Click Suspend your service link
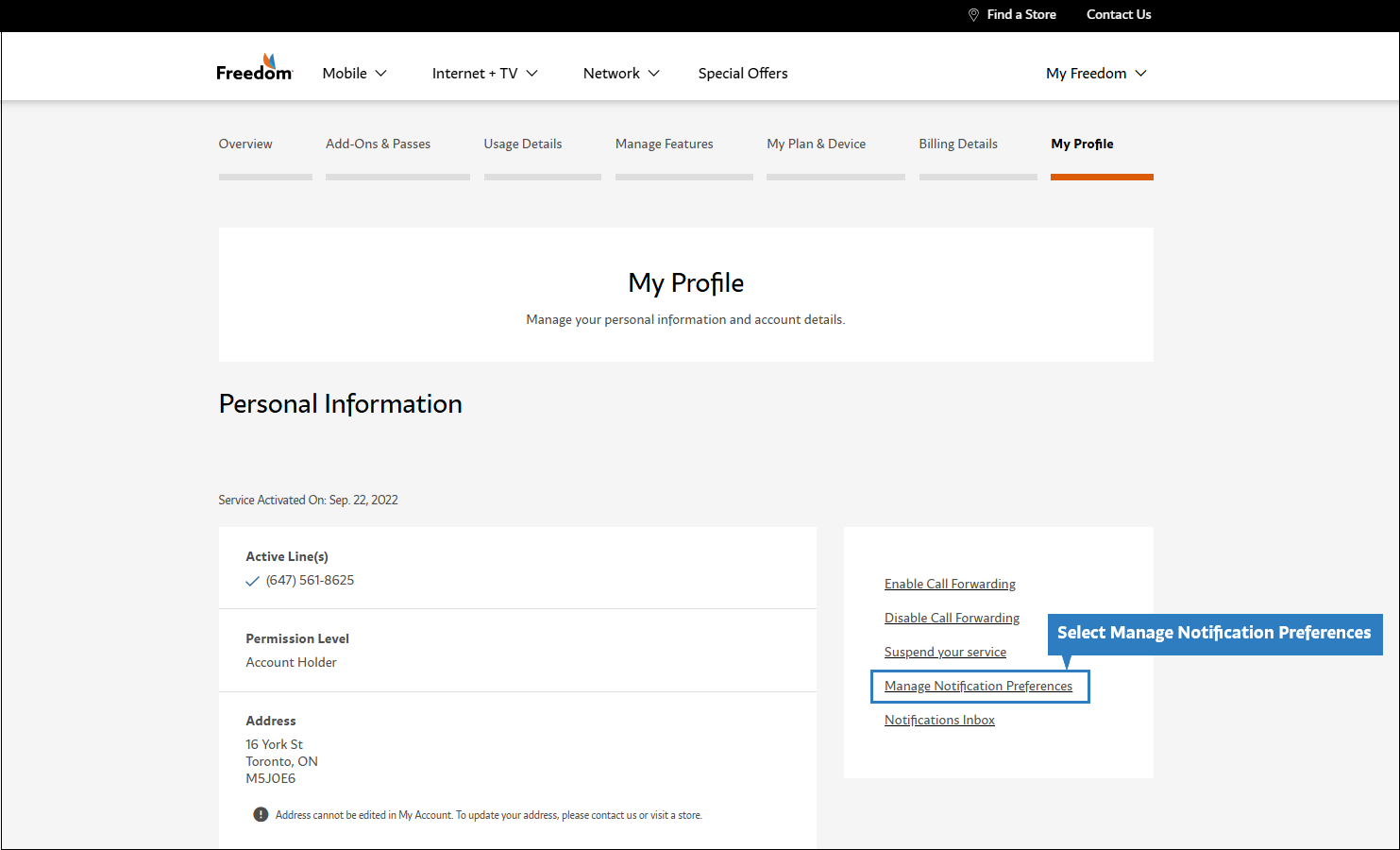This screenshot has height=850, width=1400. pos(945,652)
